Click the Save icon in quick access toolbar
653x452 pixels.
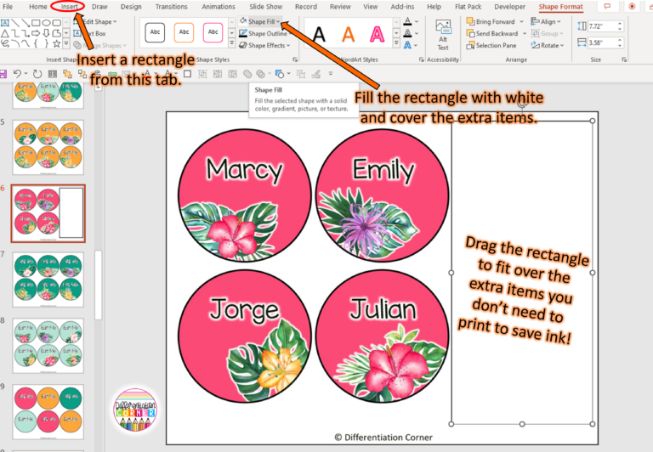6,73
